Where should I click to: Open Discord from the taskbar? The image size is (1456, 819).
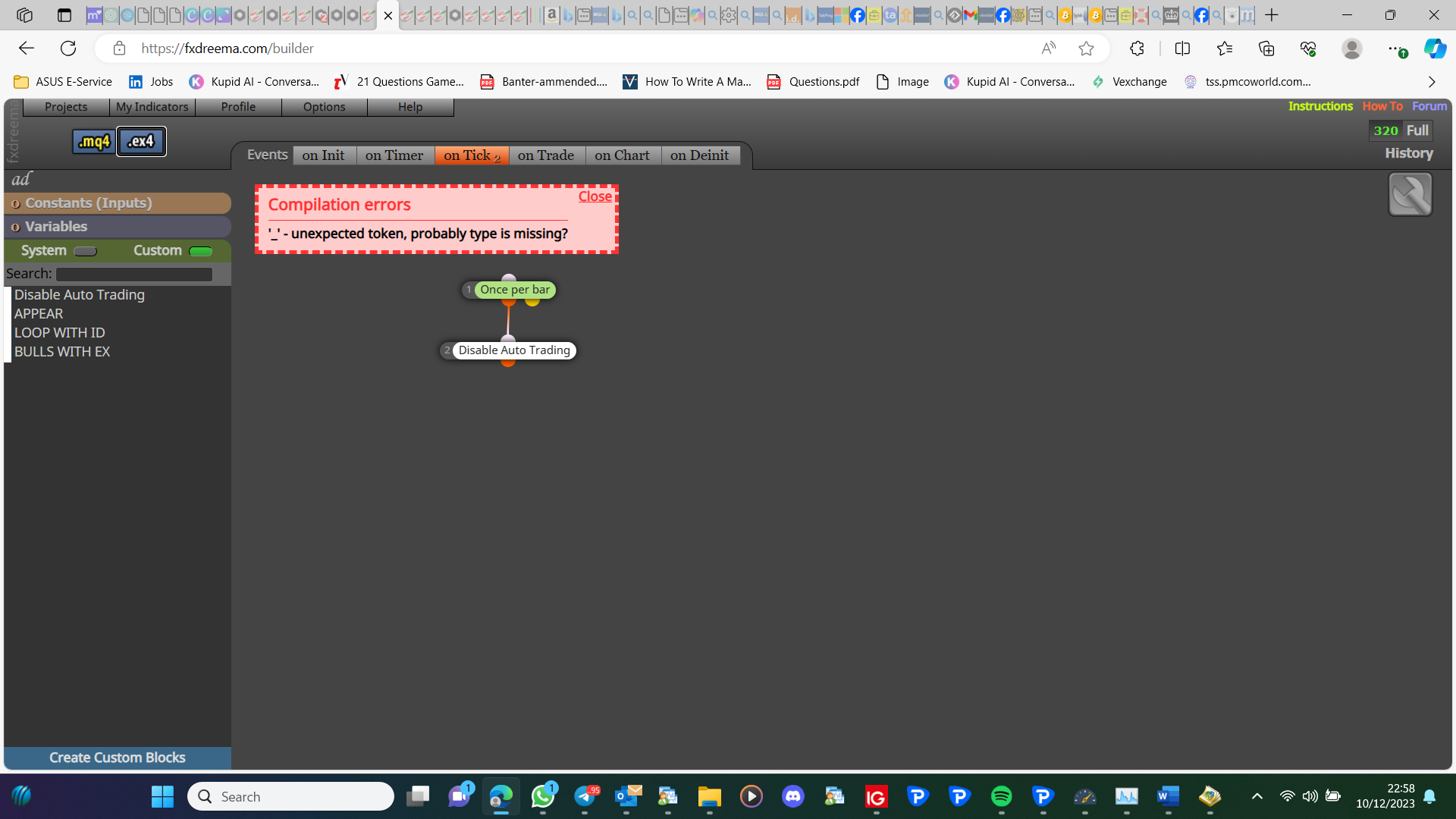coord(792,796)
